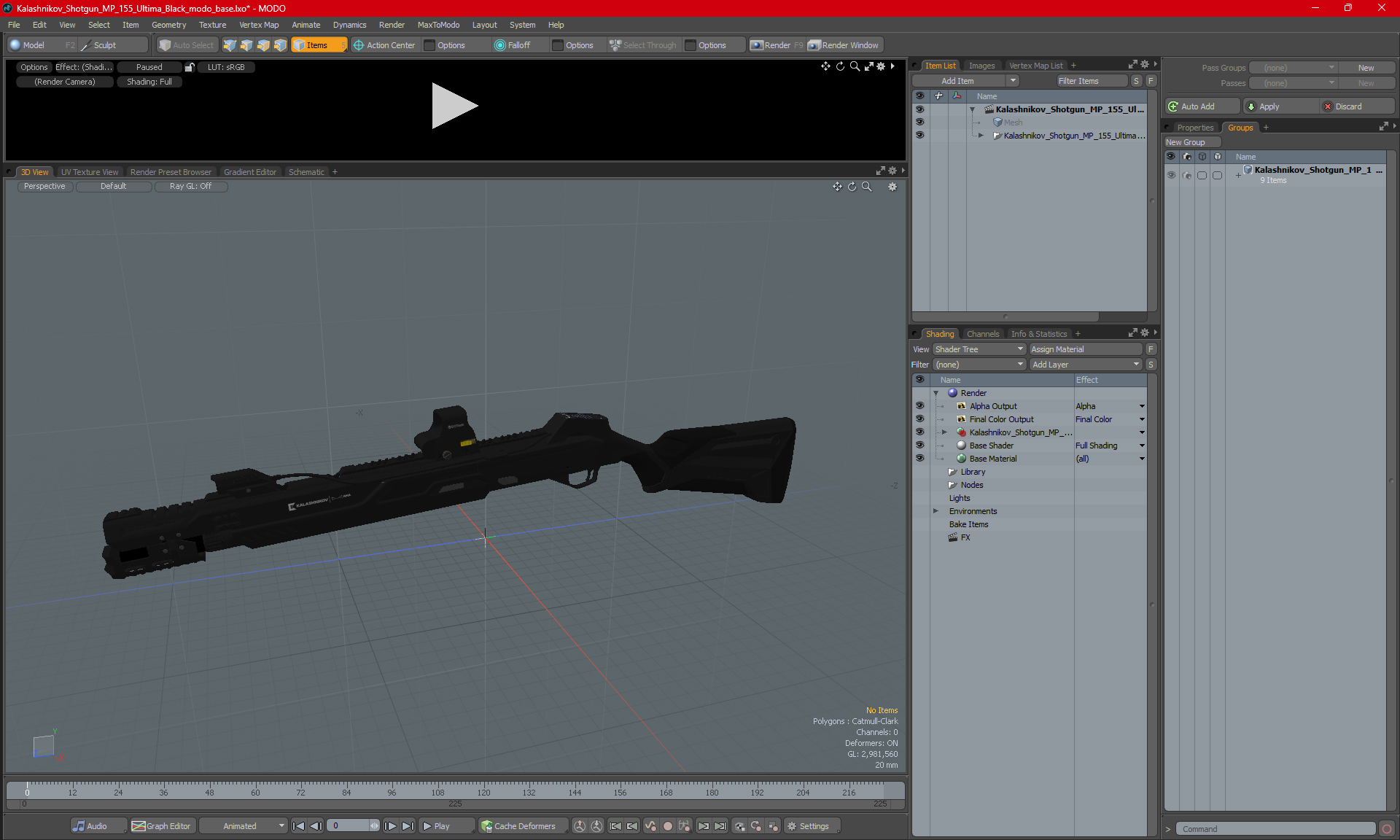Expand the Kalashnikov_Shotgun_MP_155_Ultima child group
1400x840 pixels.
(x=981, y=136)
